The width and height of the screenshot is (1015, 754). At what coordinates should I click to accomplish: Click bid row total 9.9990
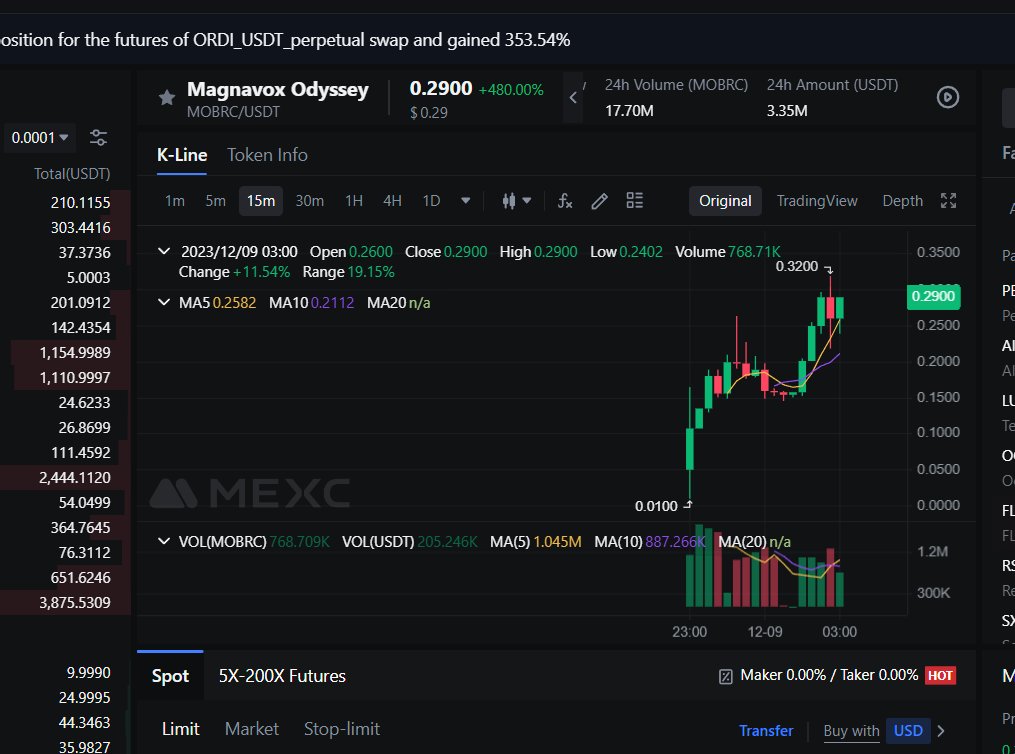pyautogui.click(x=65, y=672)
